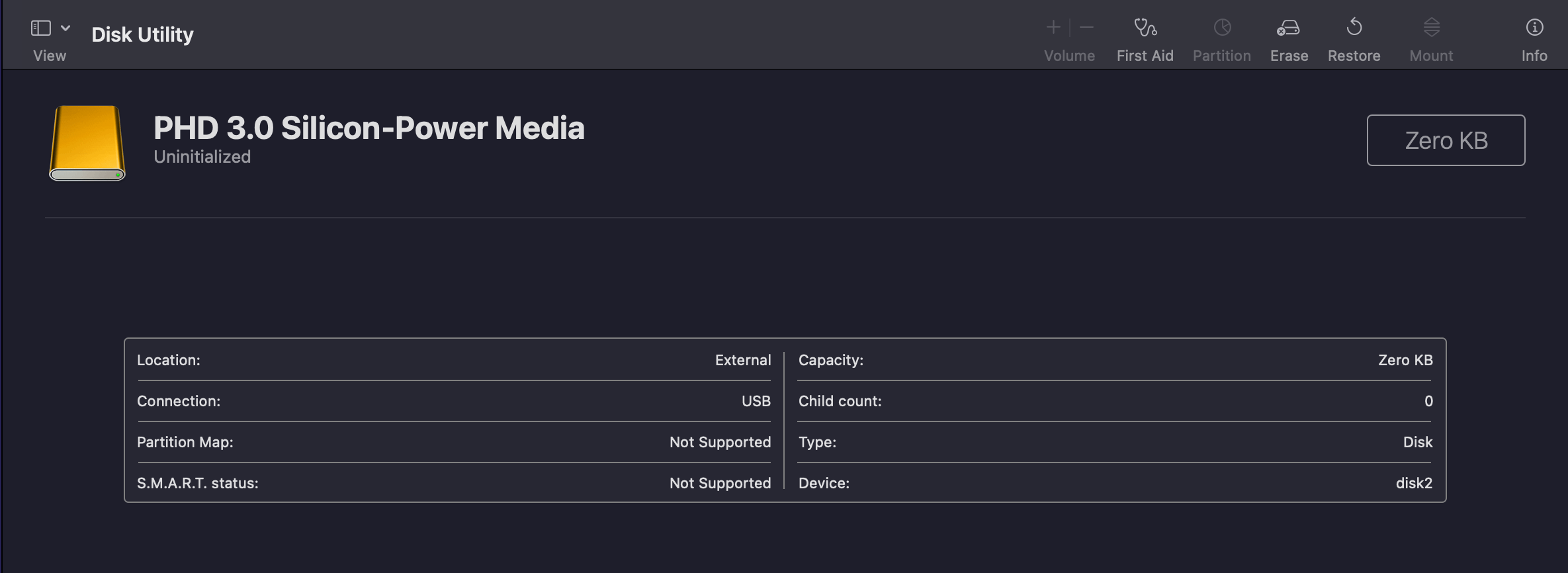Toggle the sidebar View icon
The height and width of the screenshot is (573, 1568).
click(x=41, y=28)
